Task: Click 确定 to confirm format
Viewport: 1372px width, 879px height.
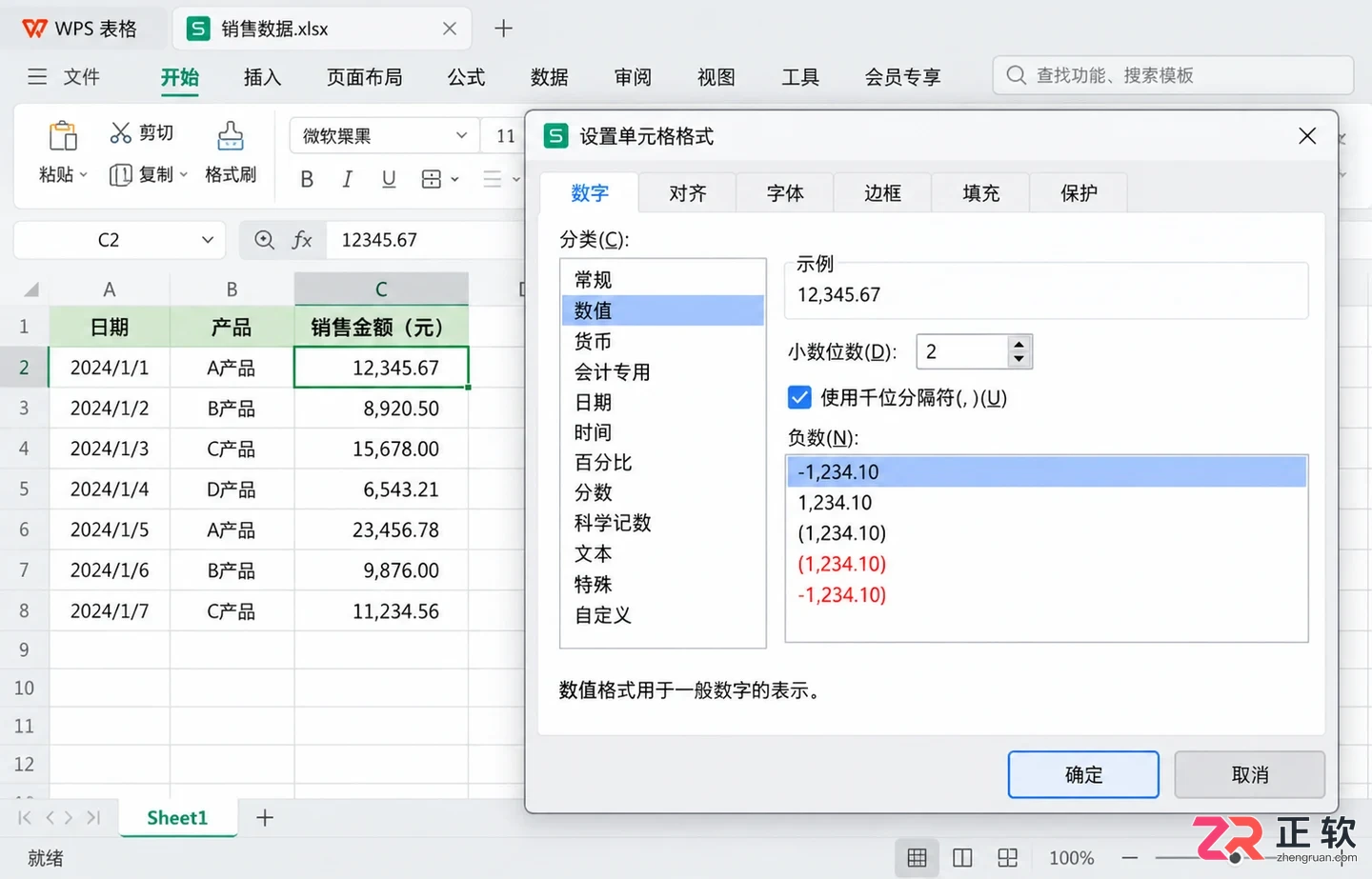Action: coord(1083,775)
